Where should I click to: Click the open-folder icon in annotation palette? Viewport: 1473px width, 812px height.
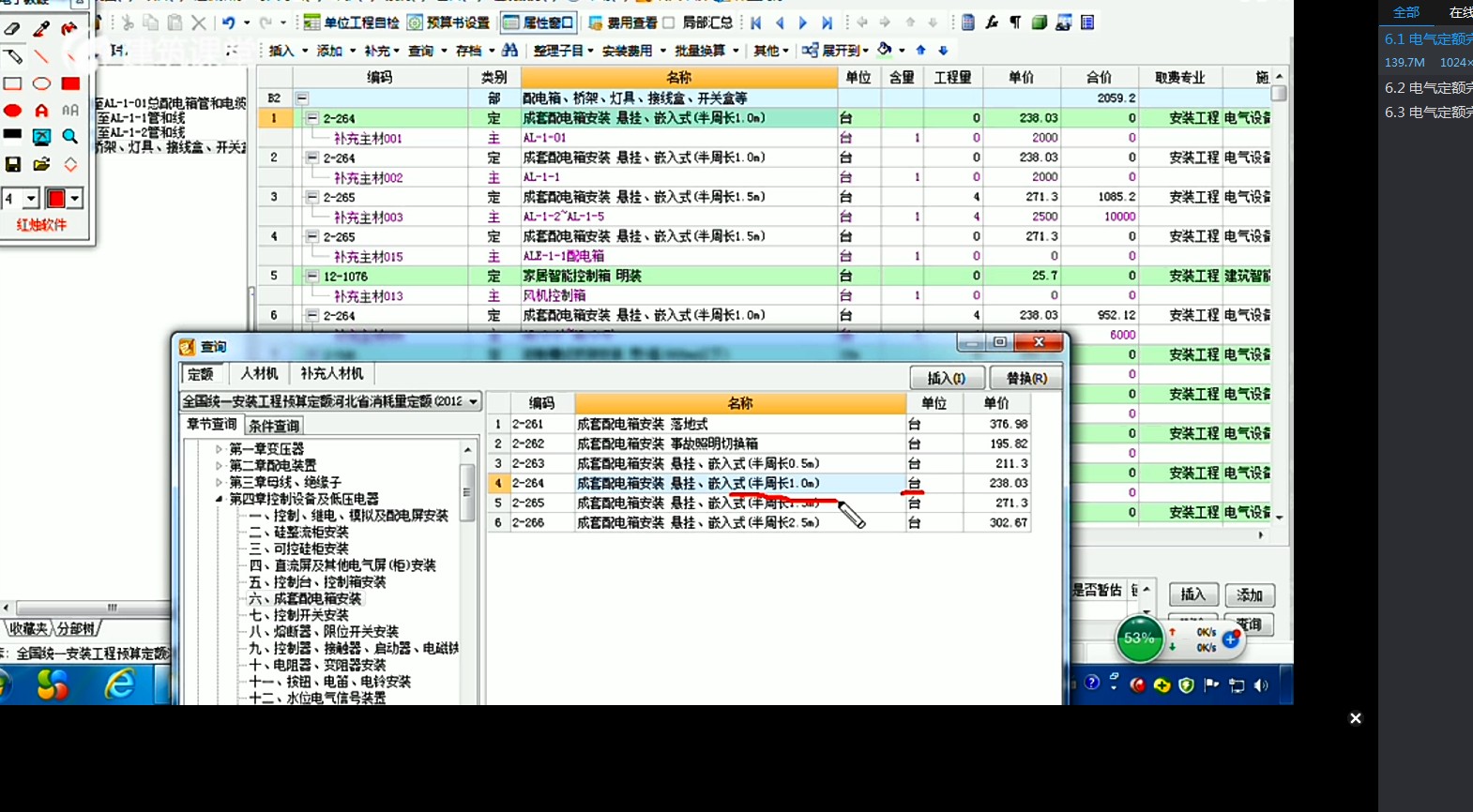coord(41,164)
